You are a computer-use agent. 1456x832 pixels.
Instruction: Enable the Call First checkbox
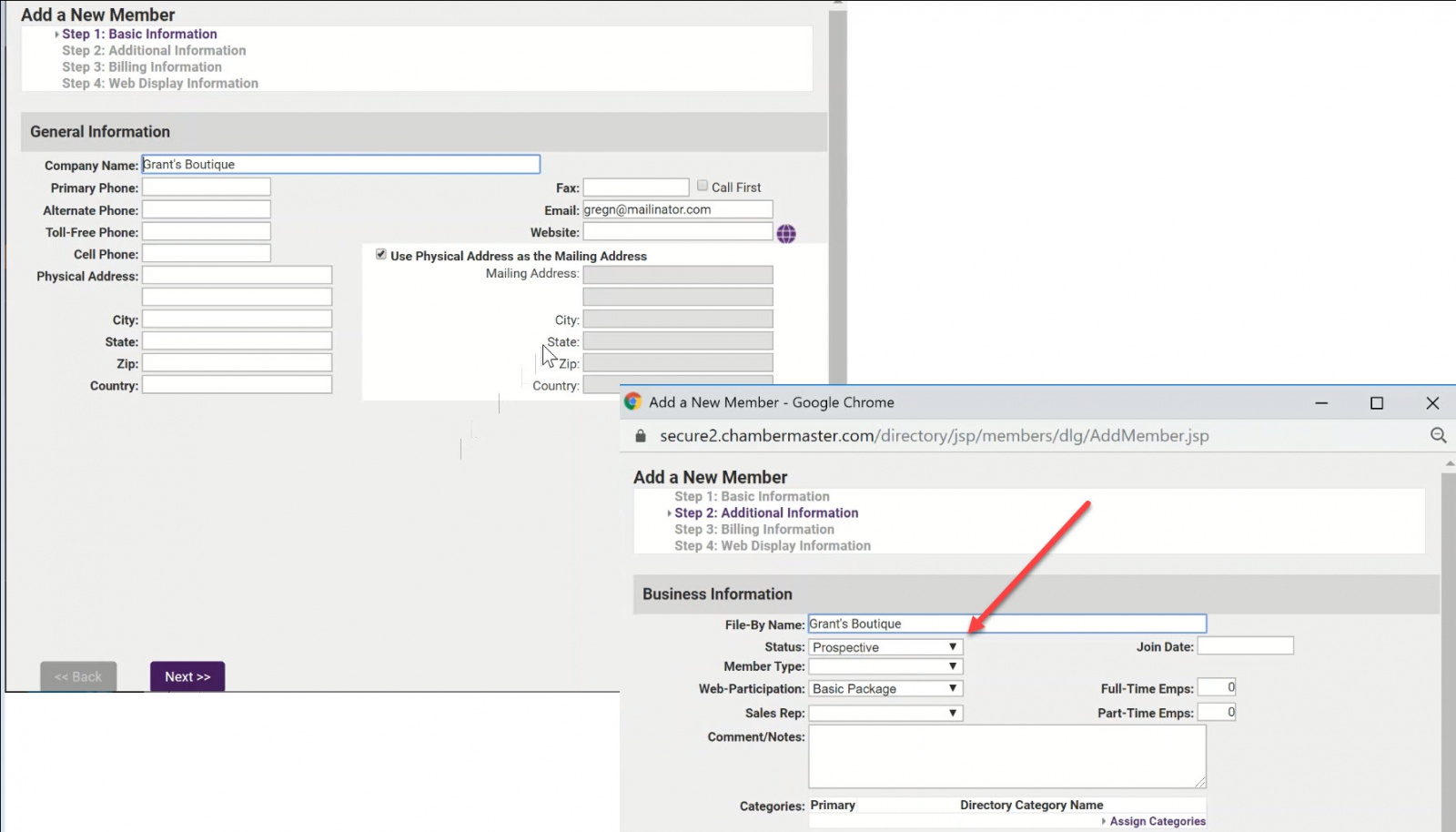pyautogui.click(x=703, y=186)
